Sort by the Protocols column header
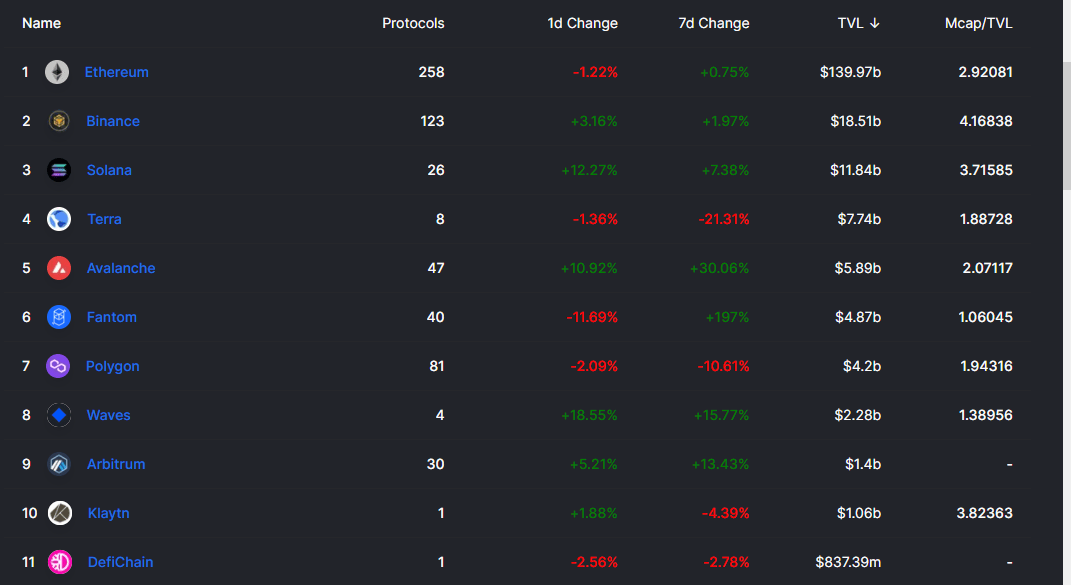 (413, 23)
